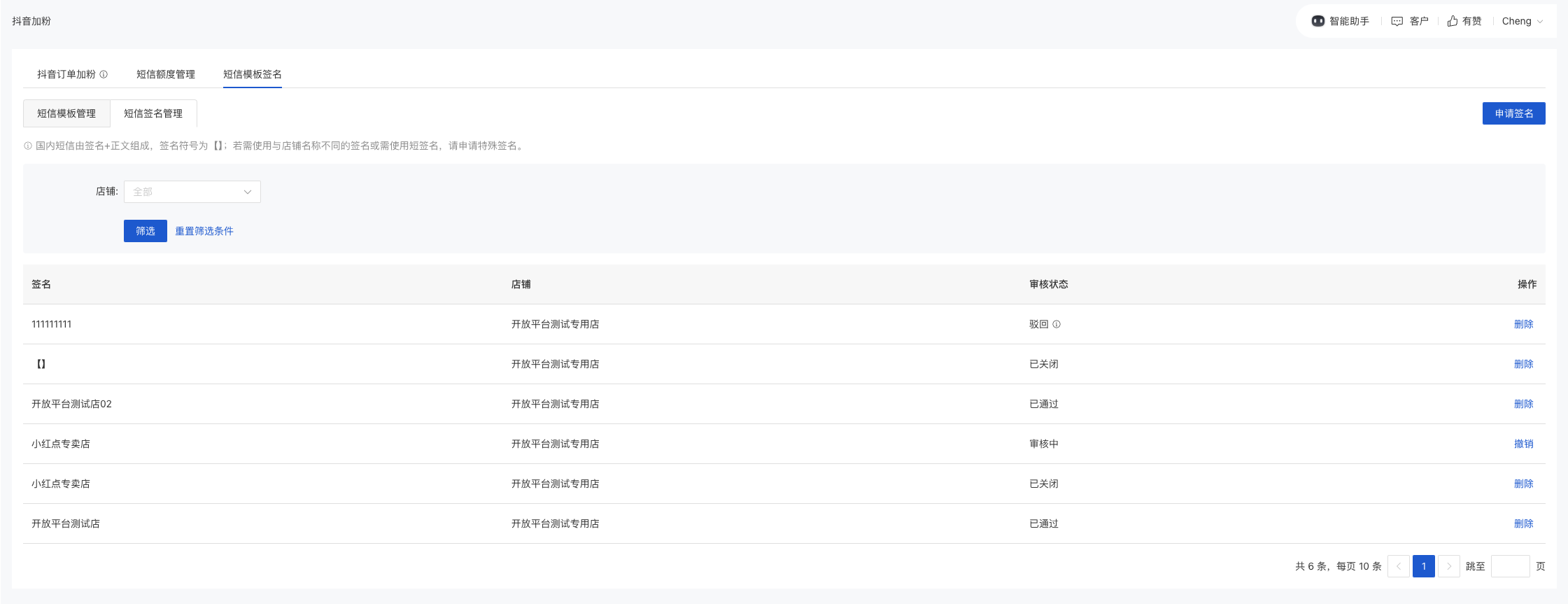Click info icon next to 驳回 status
Image resolution: width=1568 pixels, height=604 pixels.
(x=1057, y=324)
